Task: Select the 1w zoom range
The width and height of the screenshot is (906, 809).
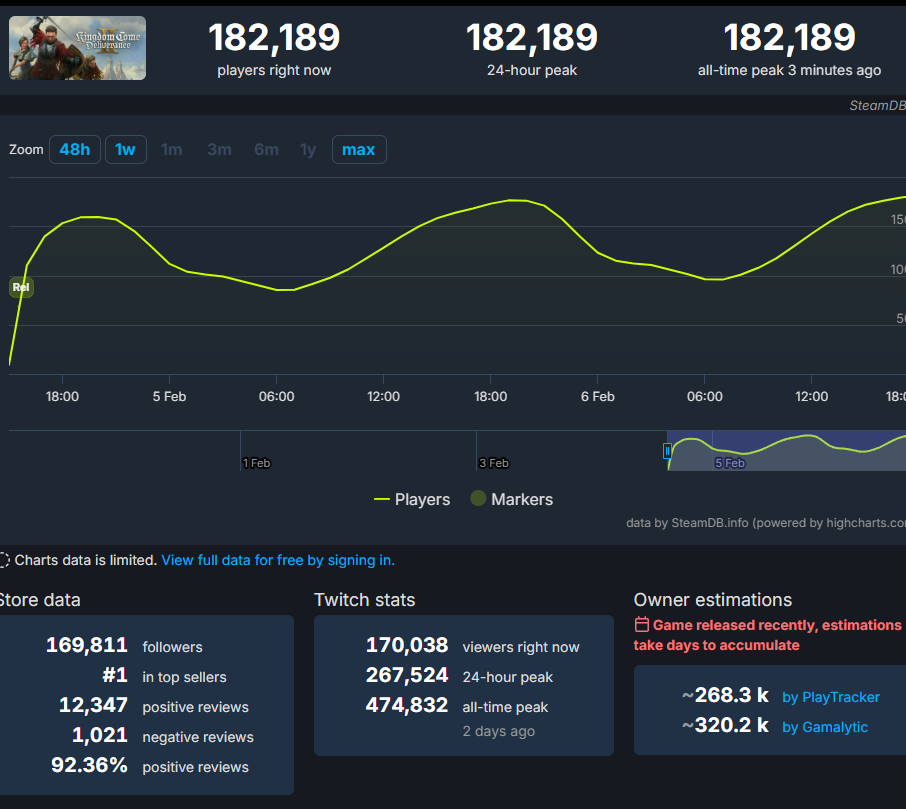Action: click(125, 150)
